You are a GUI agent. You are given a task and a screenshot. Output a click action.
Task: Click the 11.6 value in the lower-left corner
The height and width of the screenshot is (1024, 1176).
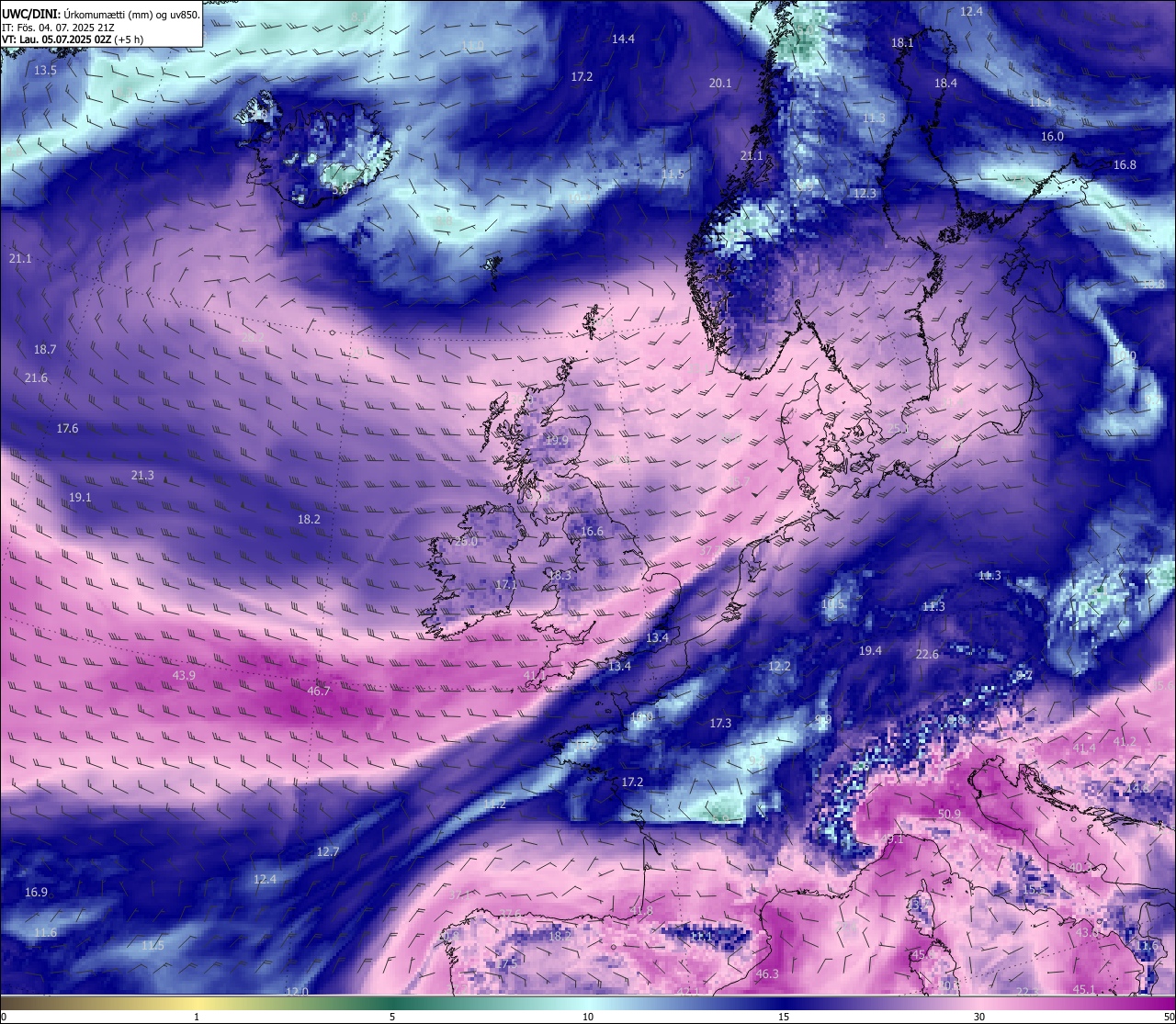45,933
